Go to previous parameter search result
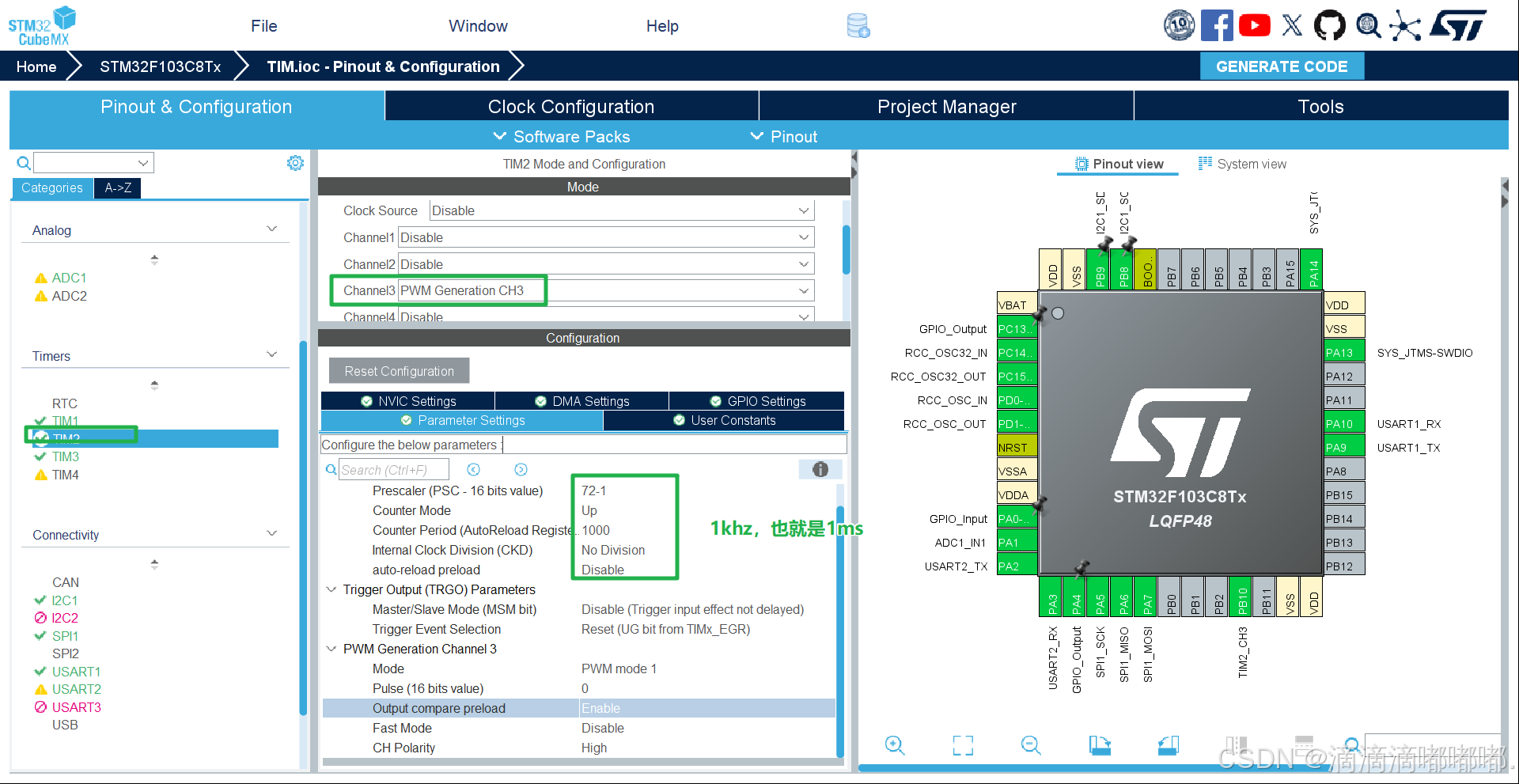 tap(474, 470)
